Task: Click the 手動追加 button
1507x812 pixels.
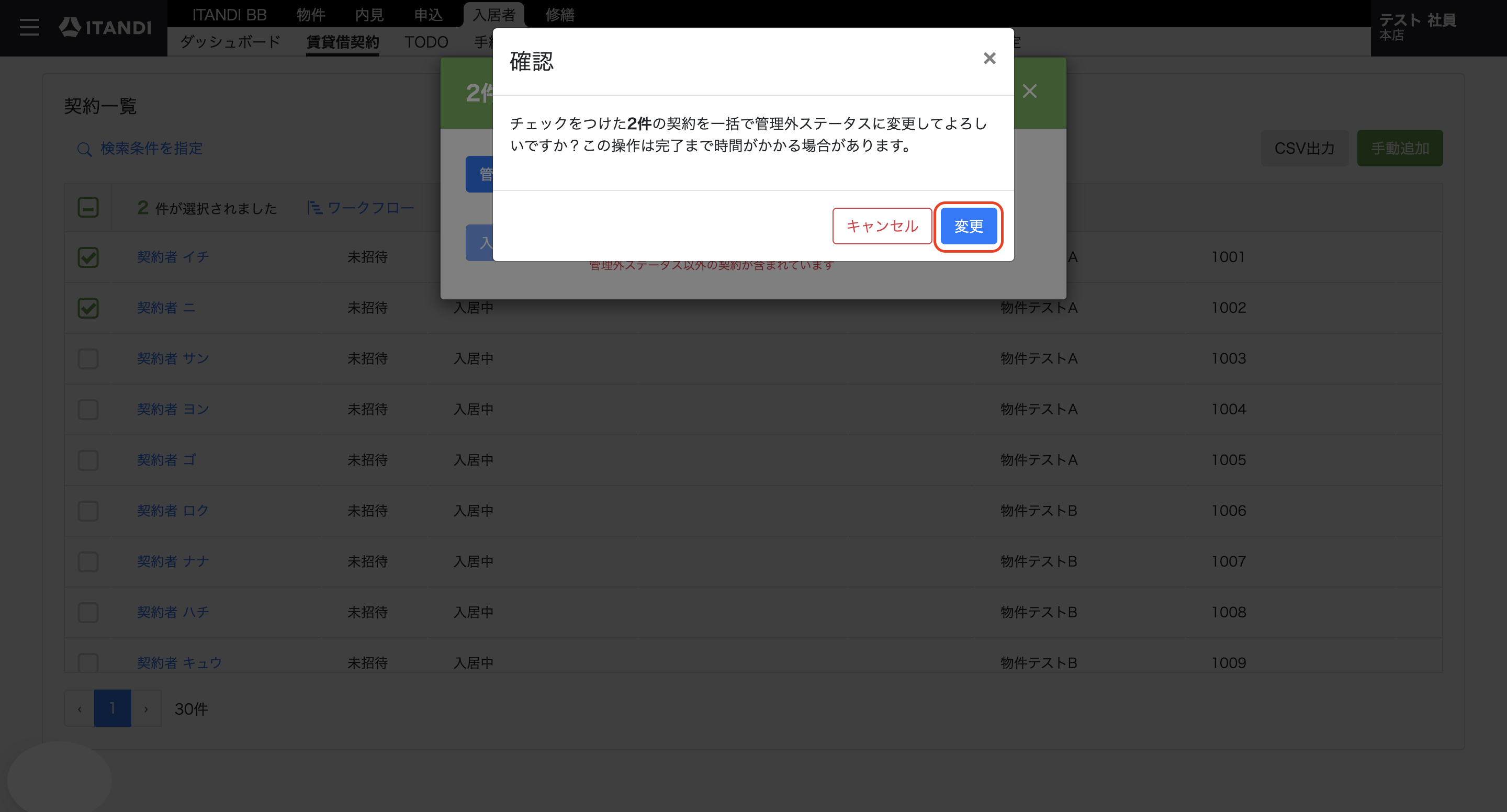Action: tap(1399, 148)
